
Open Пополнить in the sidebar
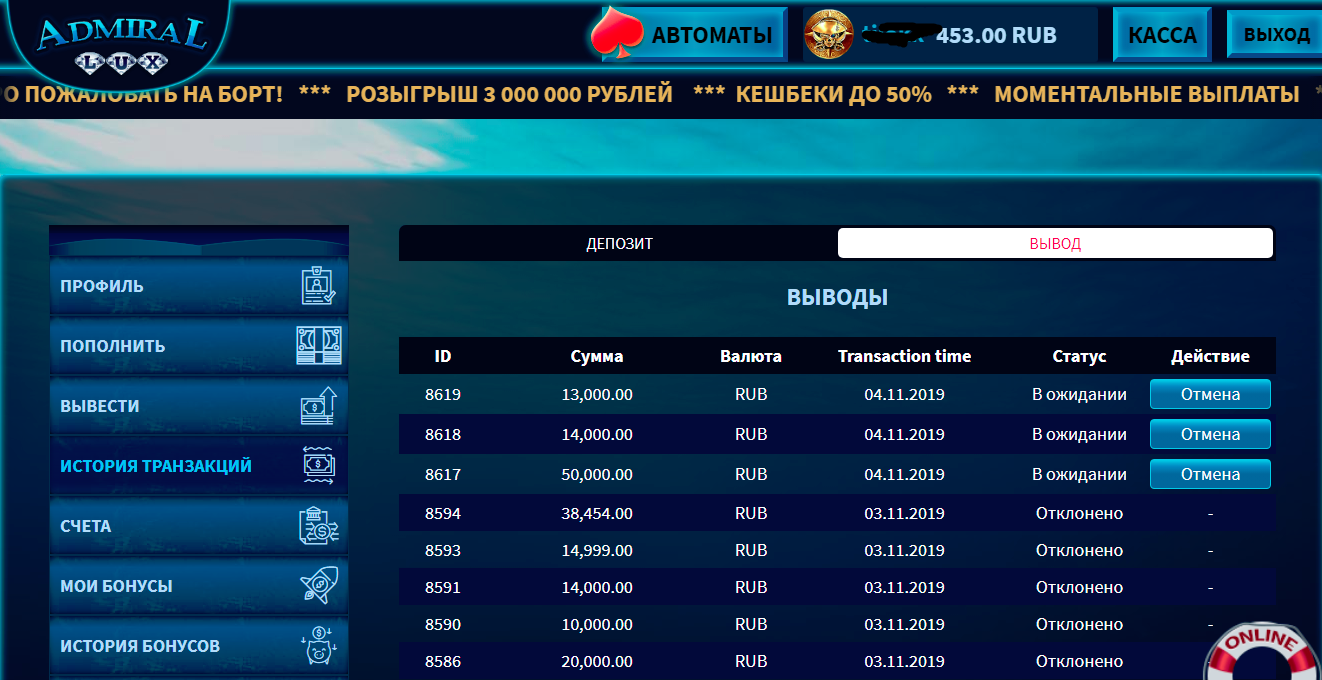tap(199, 346)
